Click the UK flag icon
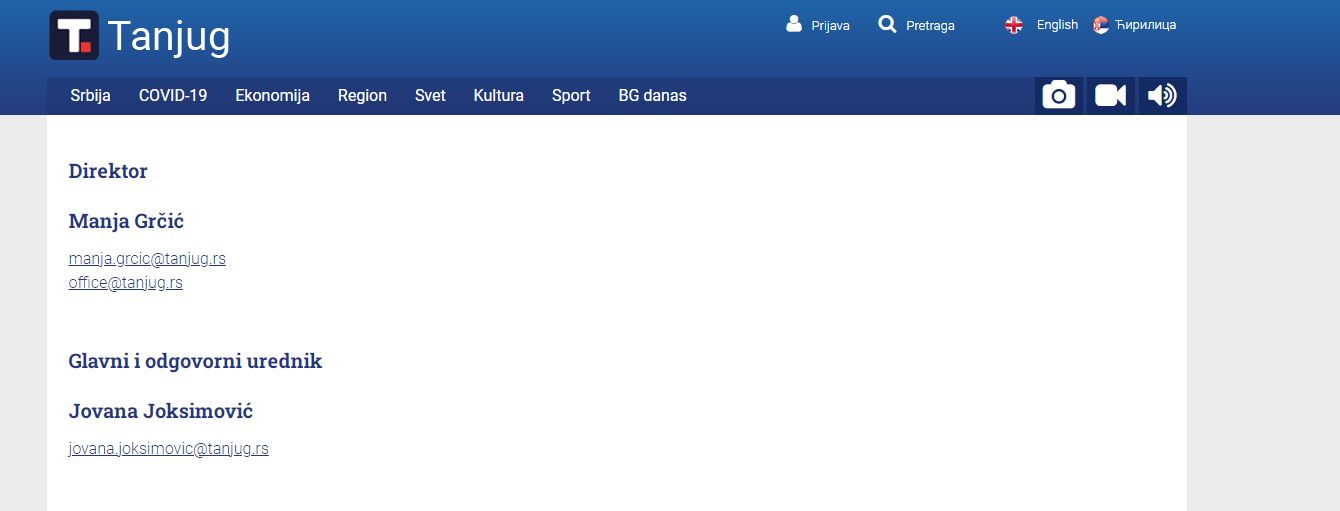The width and height of the screenshot is (1340, 511). (1014, 25)
